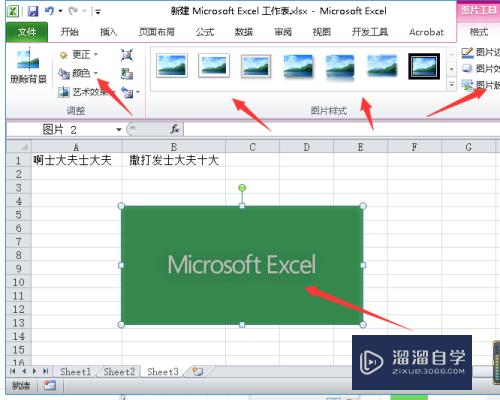
Task: Open the Redo history dropdown arrow
Action: click(84, 11)
